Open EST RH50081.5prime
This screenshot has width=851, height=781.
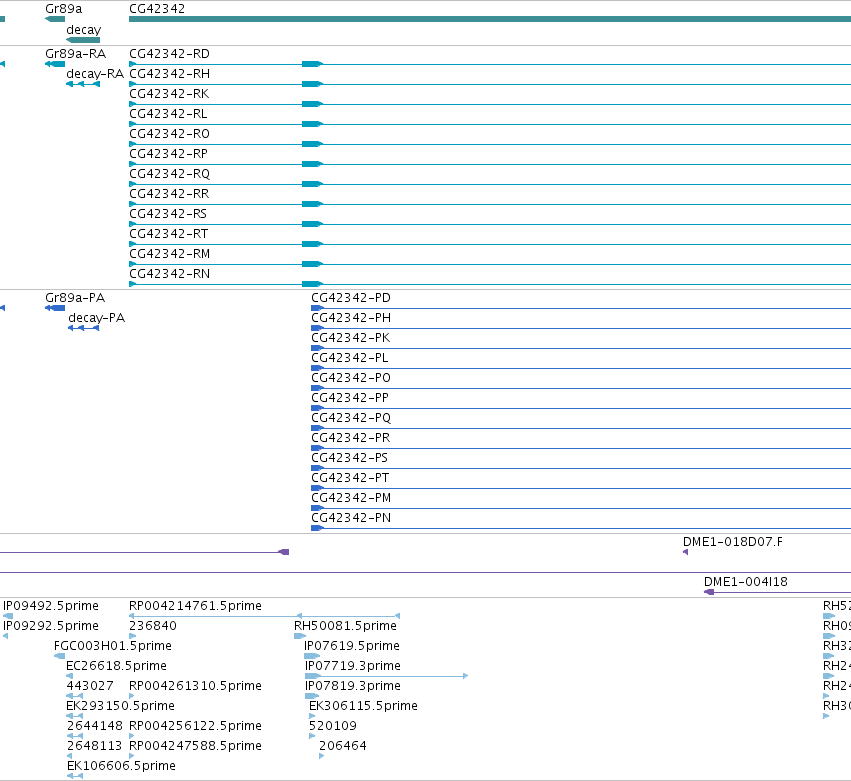345,626
